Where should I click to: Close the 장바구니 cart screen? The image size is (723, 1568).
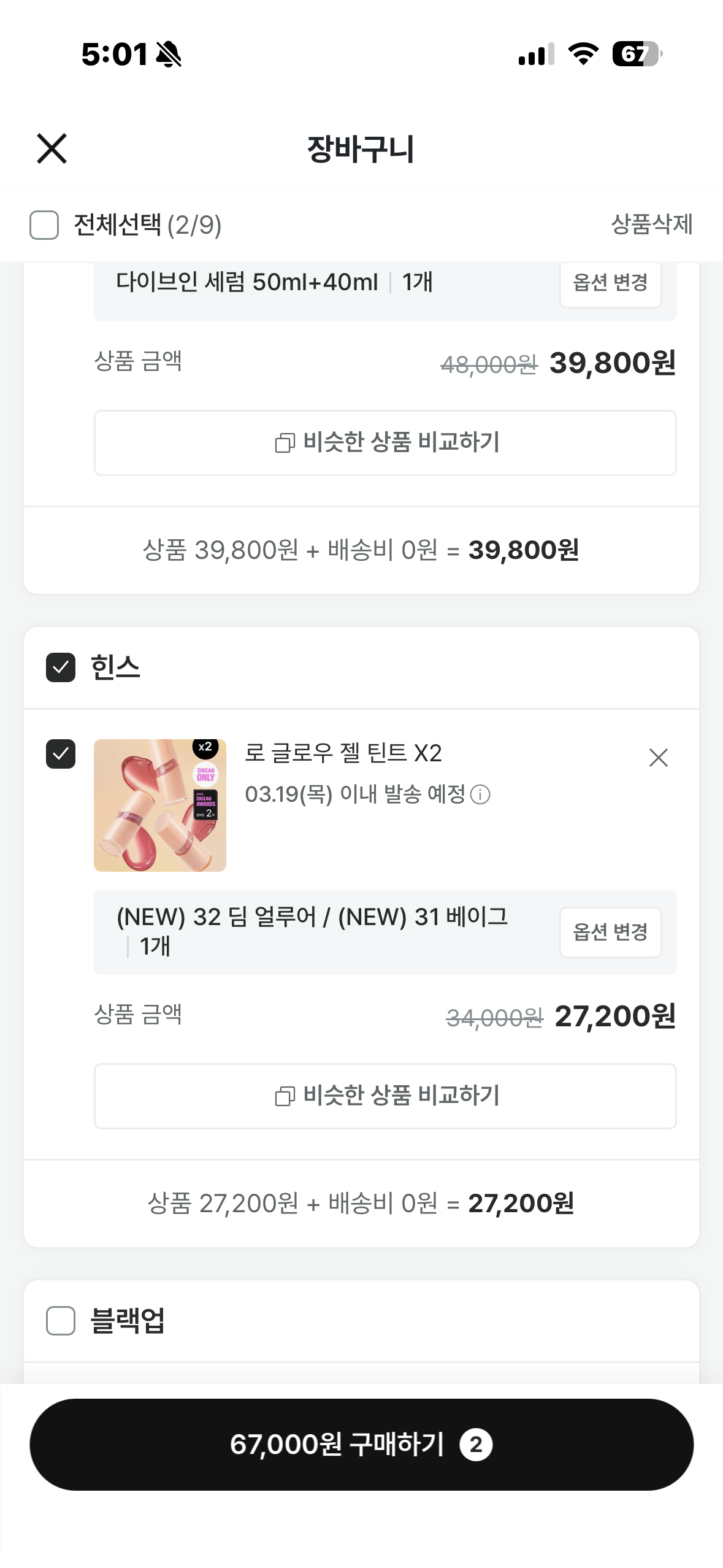coord(52,148)
